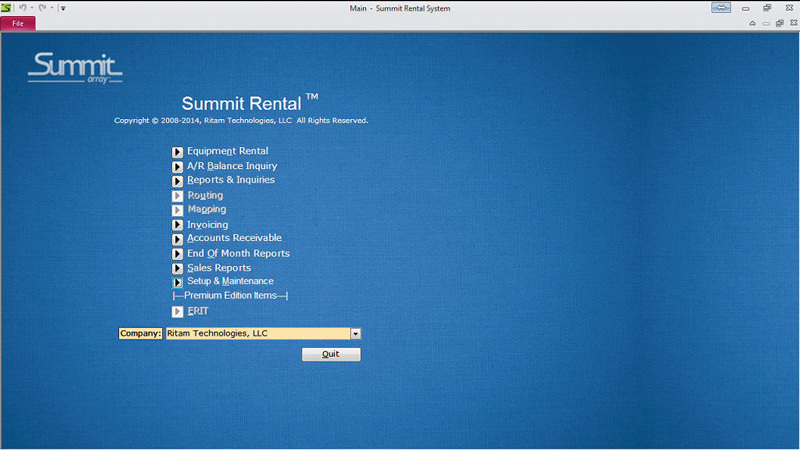Open the Undo history dropdown arrow
800x450 pixels.
pos(32,8)
